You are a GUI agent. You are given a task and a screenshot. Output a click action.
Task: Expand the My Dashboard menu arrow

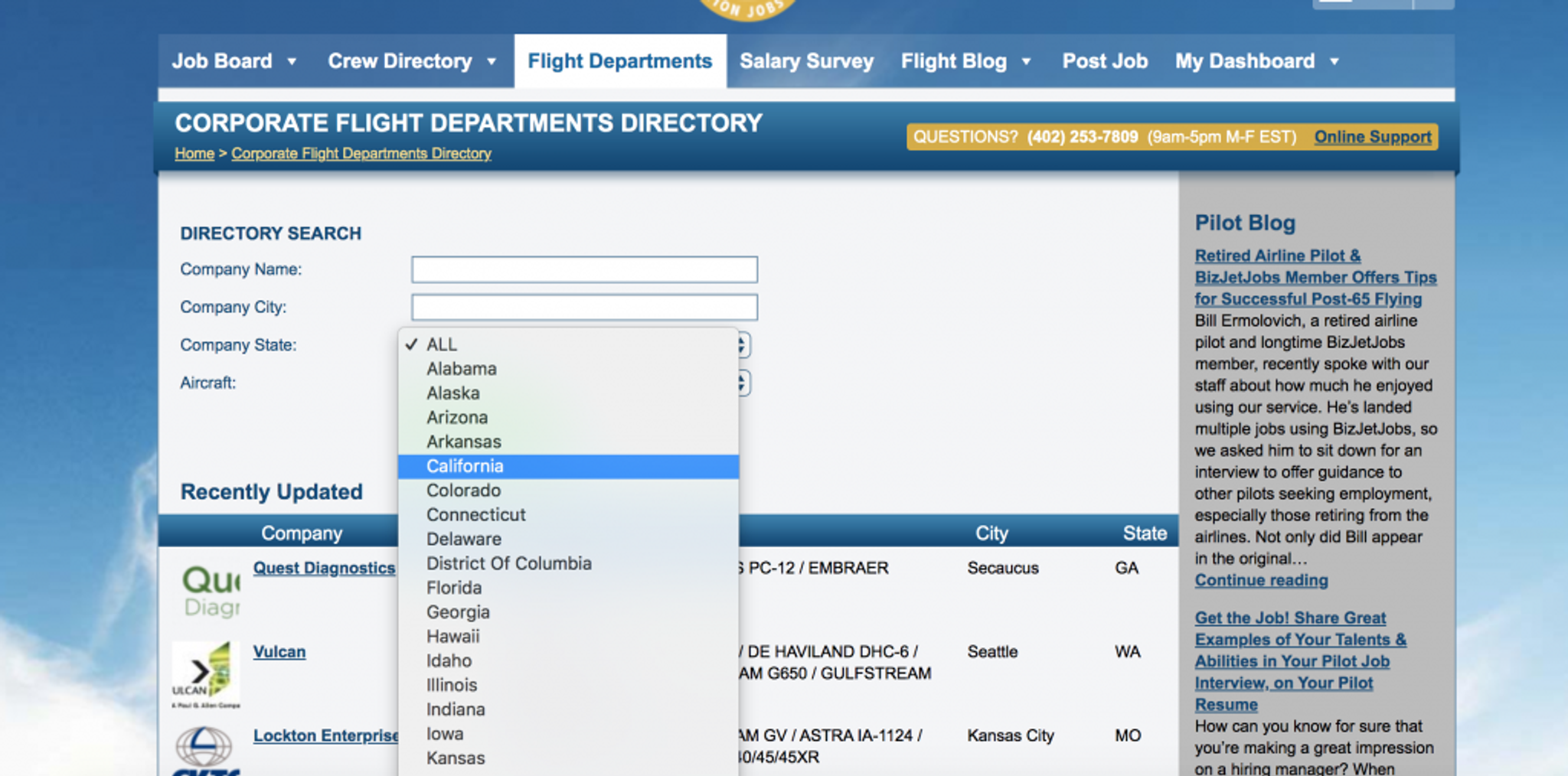point(1334,61)
